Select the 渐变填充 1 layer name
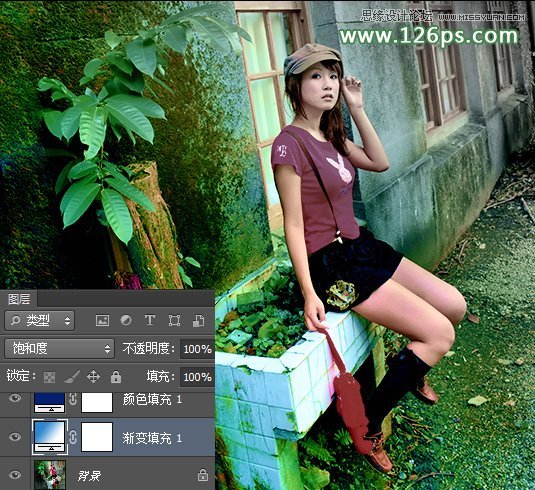The height and width of the screenshot is (490, 535). pyautogui.click(x=152, y=438)
